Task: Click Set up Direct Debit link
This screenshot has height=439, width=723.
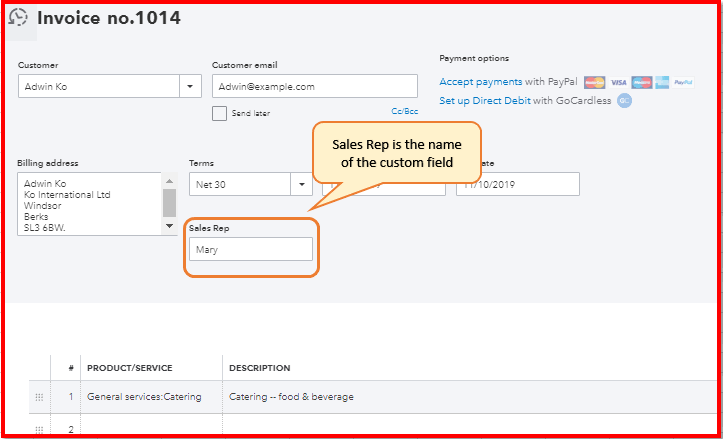Action: point(485,101)
